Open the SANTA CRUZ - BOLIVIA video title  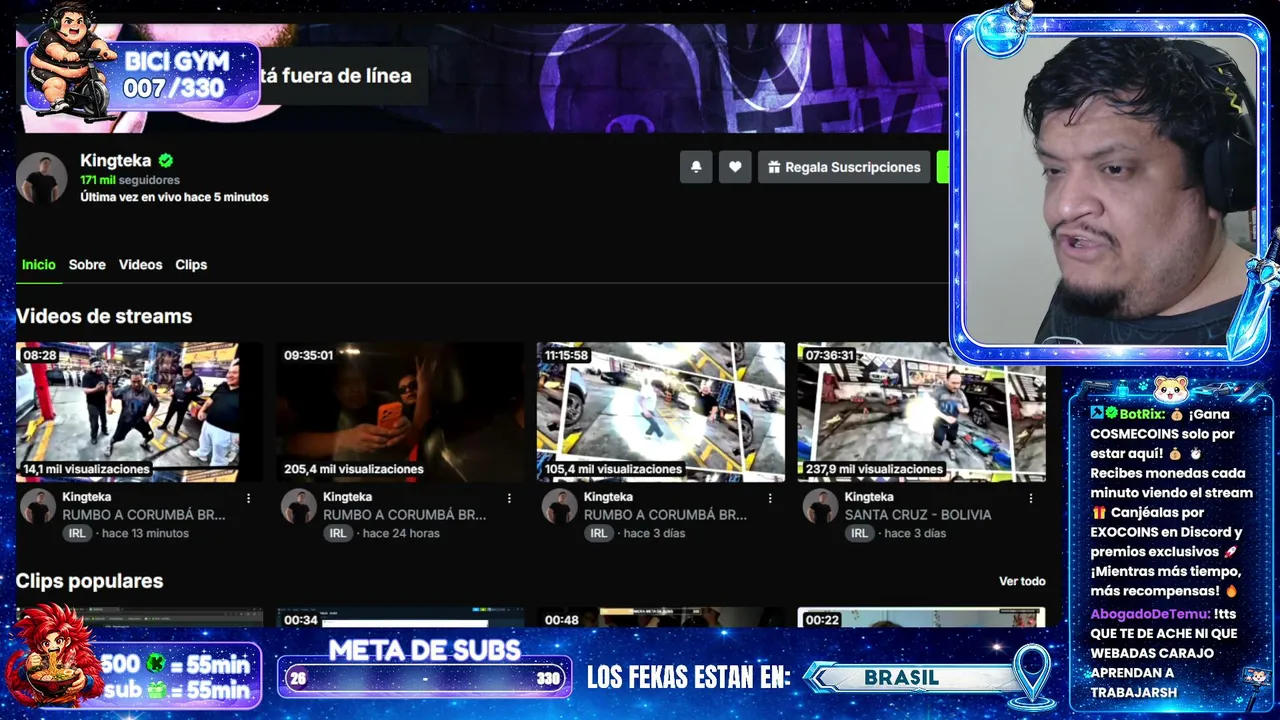pos(918,515)
